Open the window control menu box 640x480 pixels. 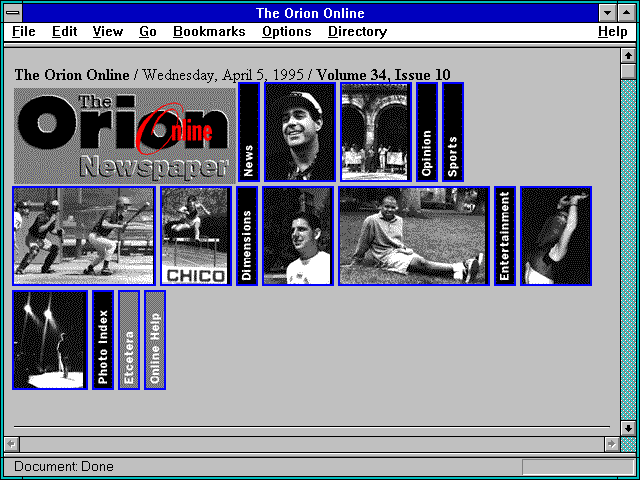(x=13, y=13)
